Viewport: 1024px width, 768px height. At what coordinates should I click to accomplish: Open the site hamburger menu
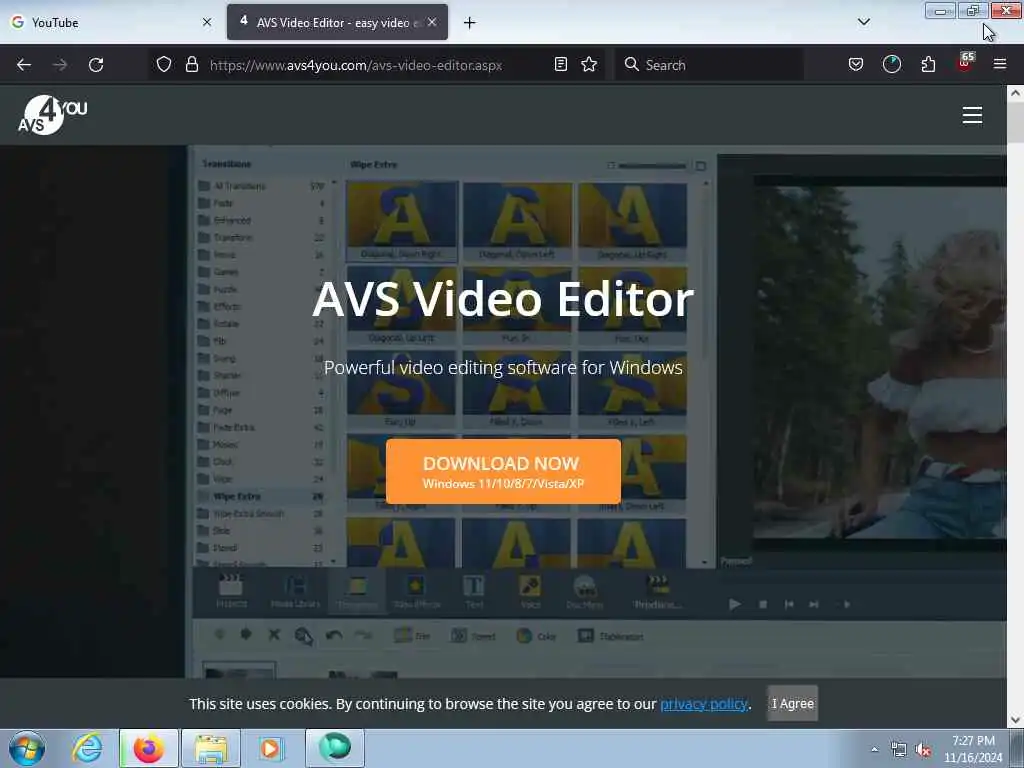(x=972, y=115)
